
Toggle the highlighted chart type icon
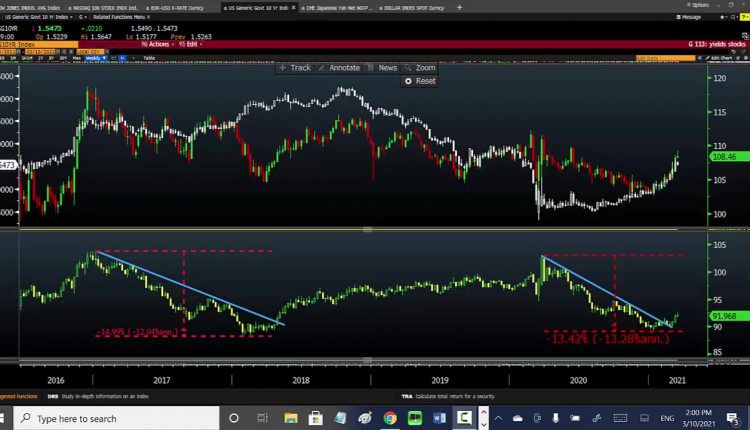123,58
